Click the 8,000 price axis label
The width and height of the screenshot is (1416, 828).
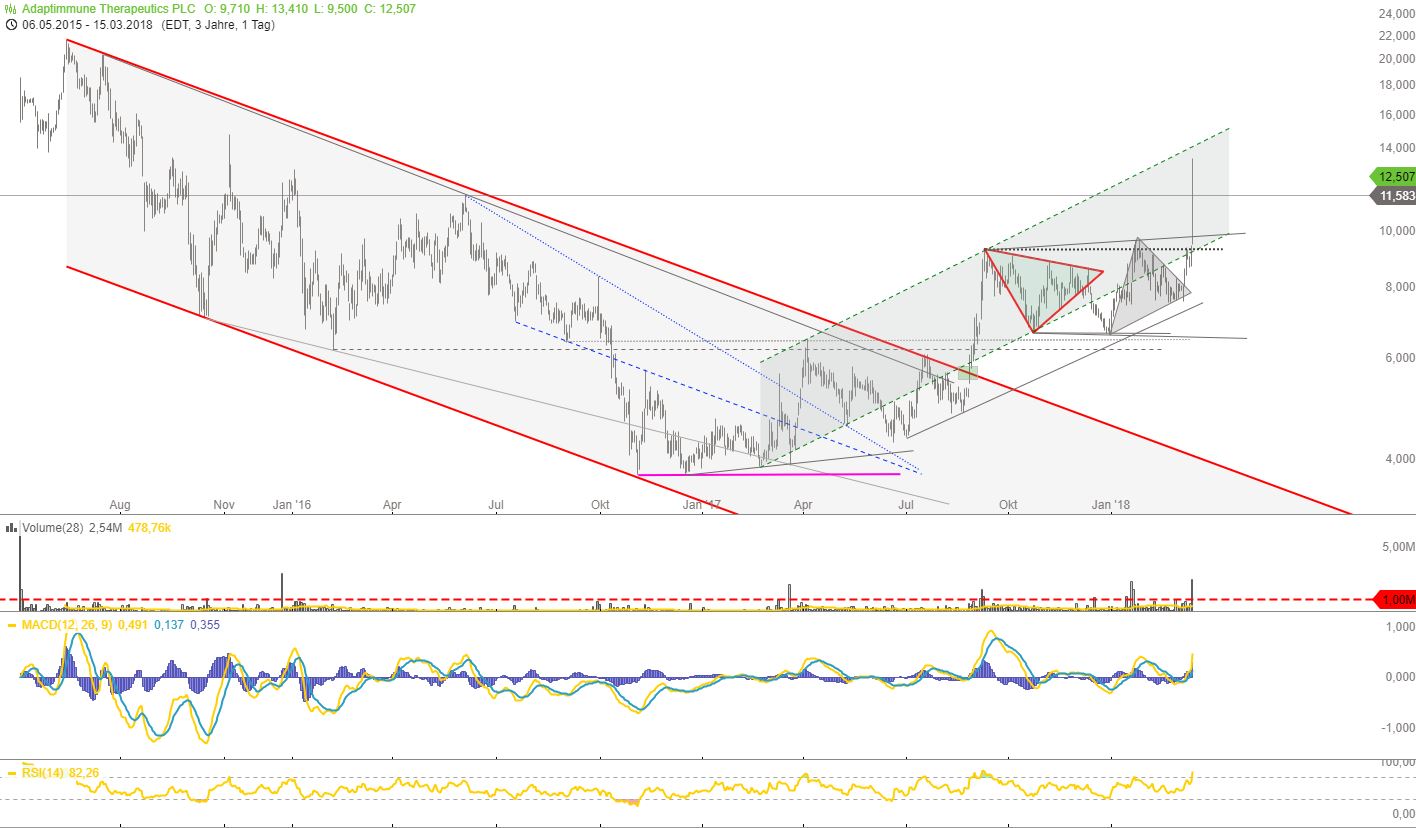pos(1399,287)
